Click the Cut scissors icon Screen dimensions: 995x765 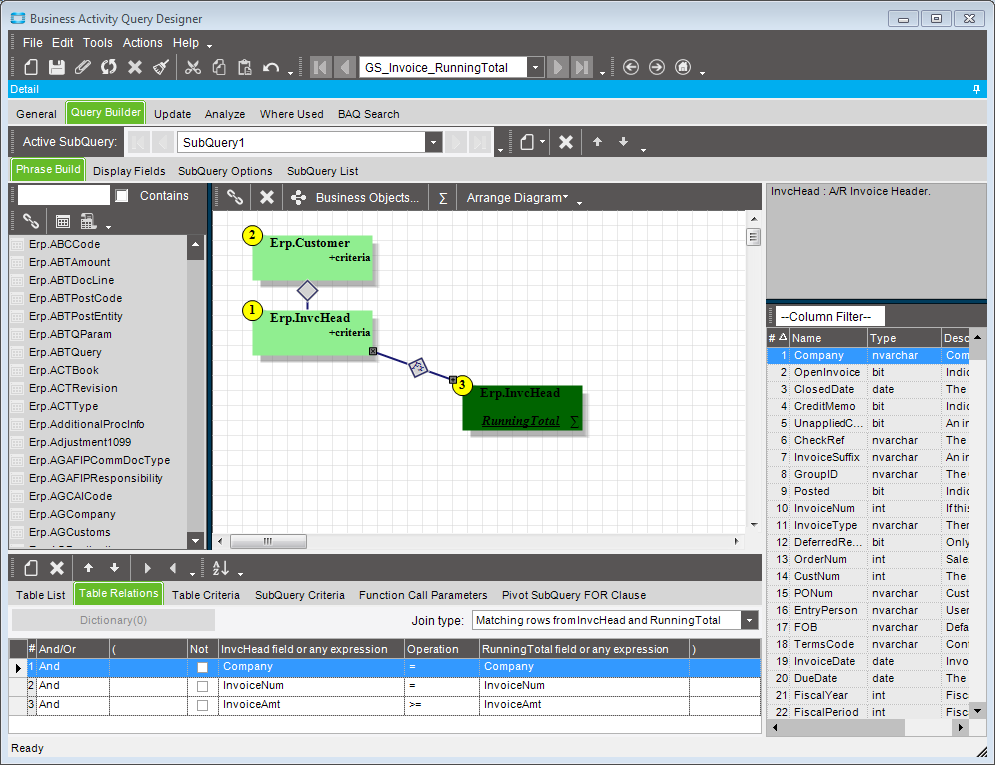[x=193, y=67]
